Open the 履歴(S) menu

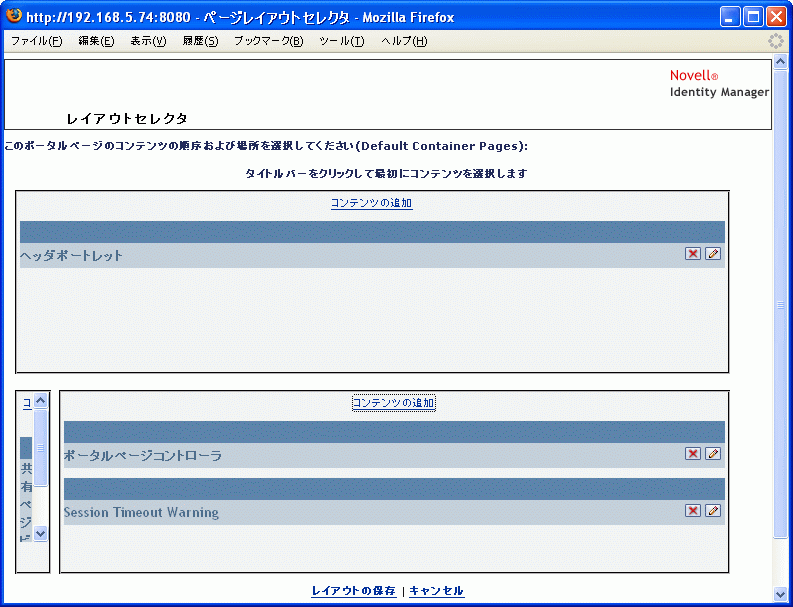[x=200, y=41]
